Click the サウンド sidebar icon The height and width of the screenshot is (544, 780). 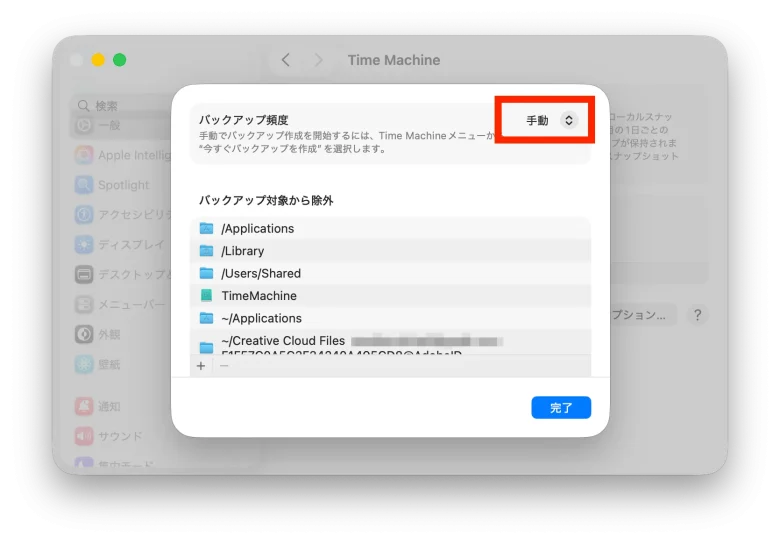tap(84, 436)
